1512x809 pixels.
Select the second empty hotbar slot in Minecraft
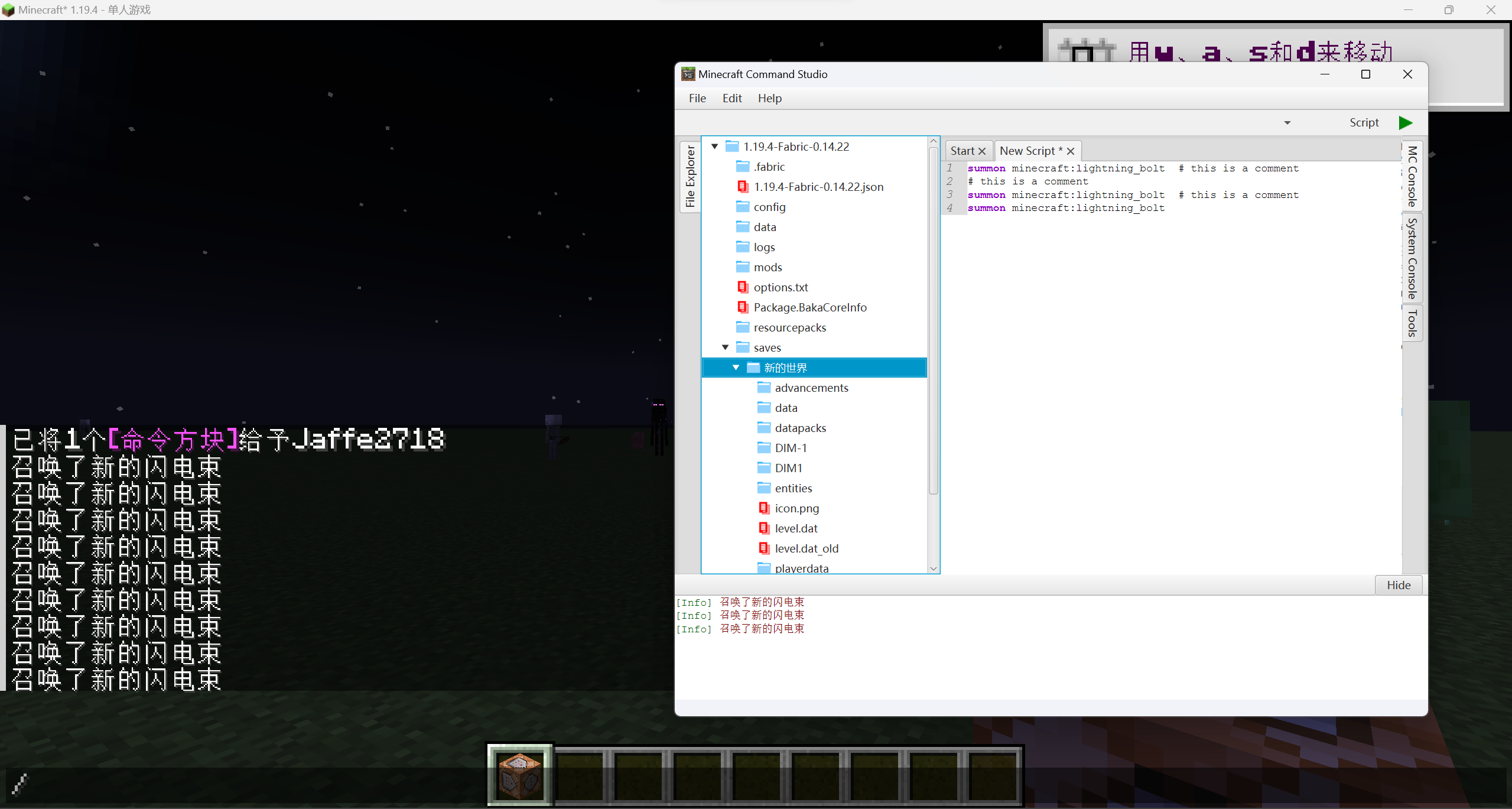639,775
